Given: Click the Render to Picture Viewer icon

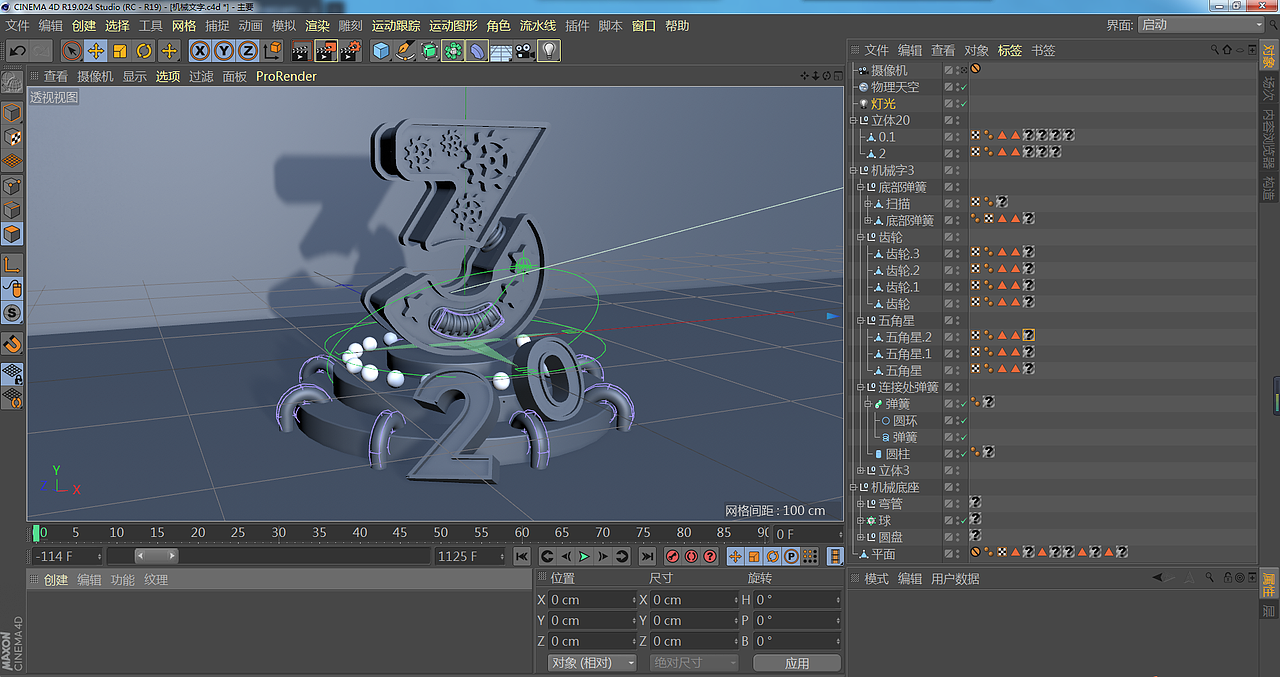Looking at the screenshot, I should (326, 51).
